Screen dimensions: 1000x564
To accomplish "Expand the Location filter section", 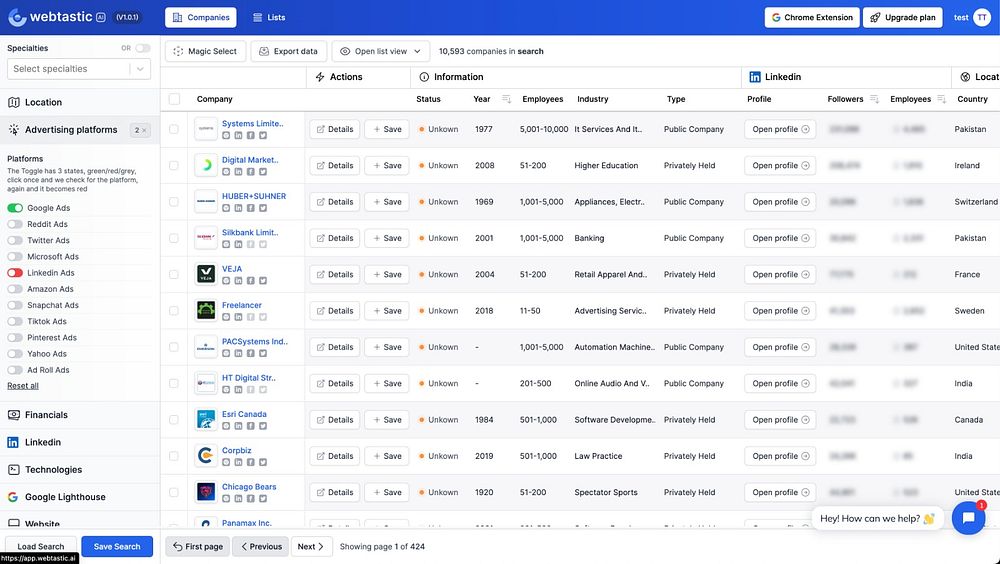I will click(80, 102).
